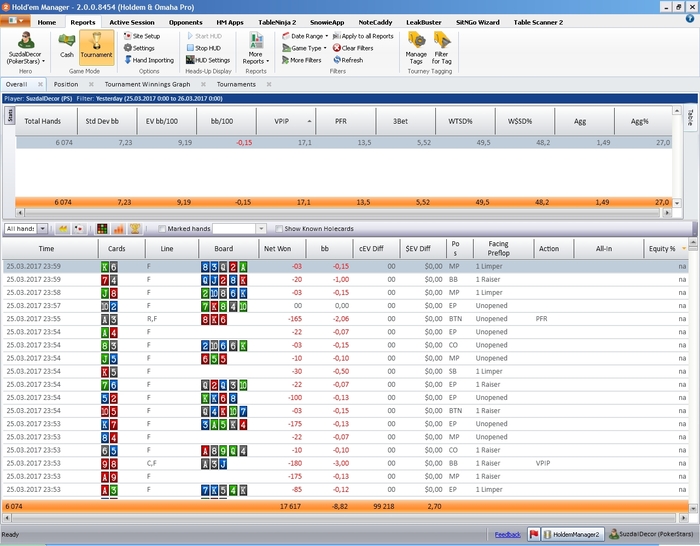Select the Cash game mode icon
The image size is (700, 546).
pos(67,46)
